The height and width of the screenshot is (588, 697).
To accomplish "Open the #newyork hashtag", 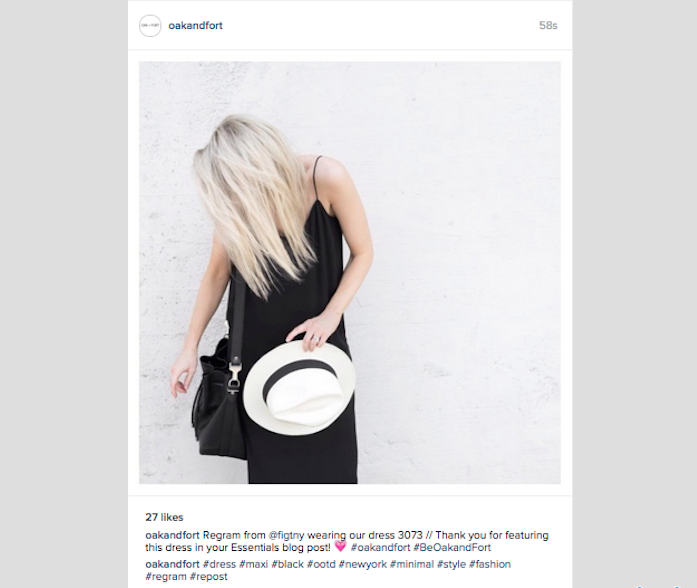I will tap(363, 564).
